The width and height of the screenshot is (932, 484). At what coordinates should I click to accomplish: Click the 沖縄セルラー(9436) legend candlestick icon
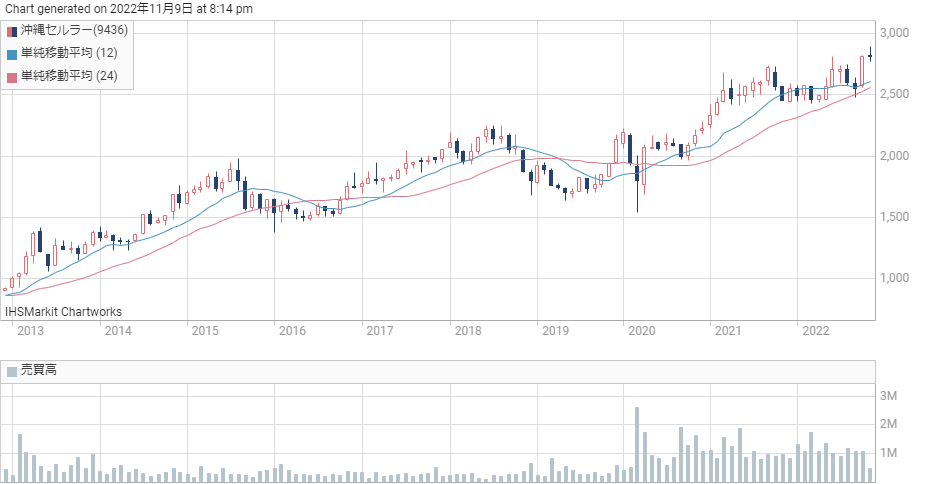tap(12, 32)
